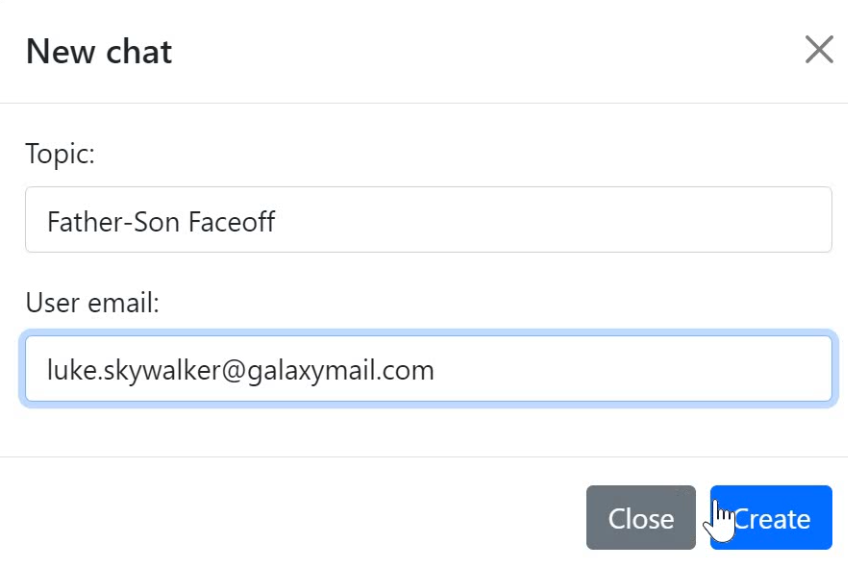Viewport: 848px width, 571px height.
Task: Click the "Topic:" label
Action: [60, 154]
